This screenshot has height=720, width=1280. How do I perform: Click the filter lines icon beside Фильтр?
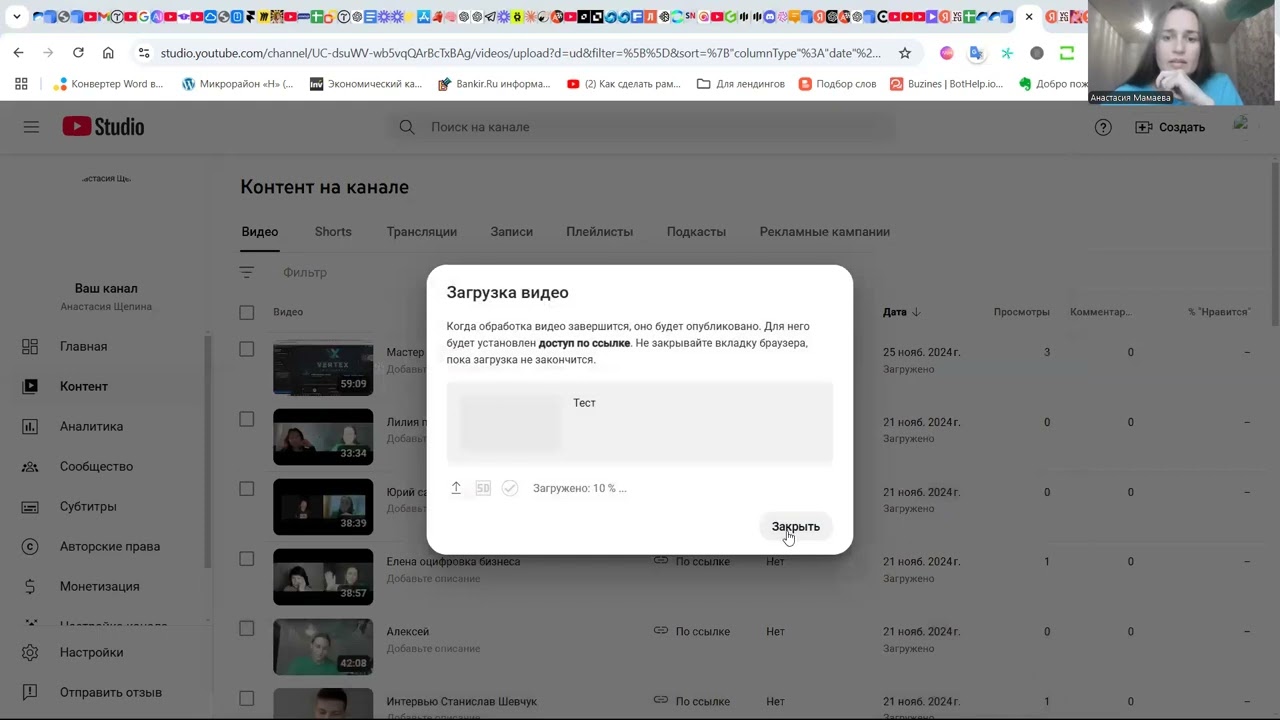247,272
